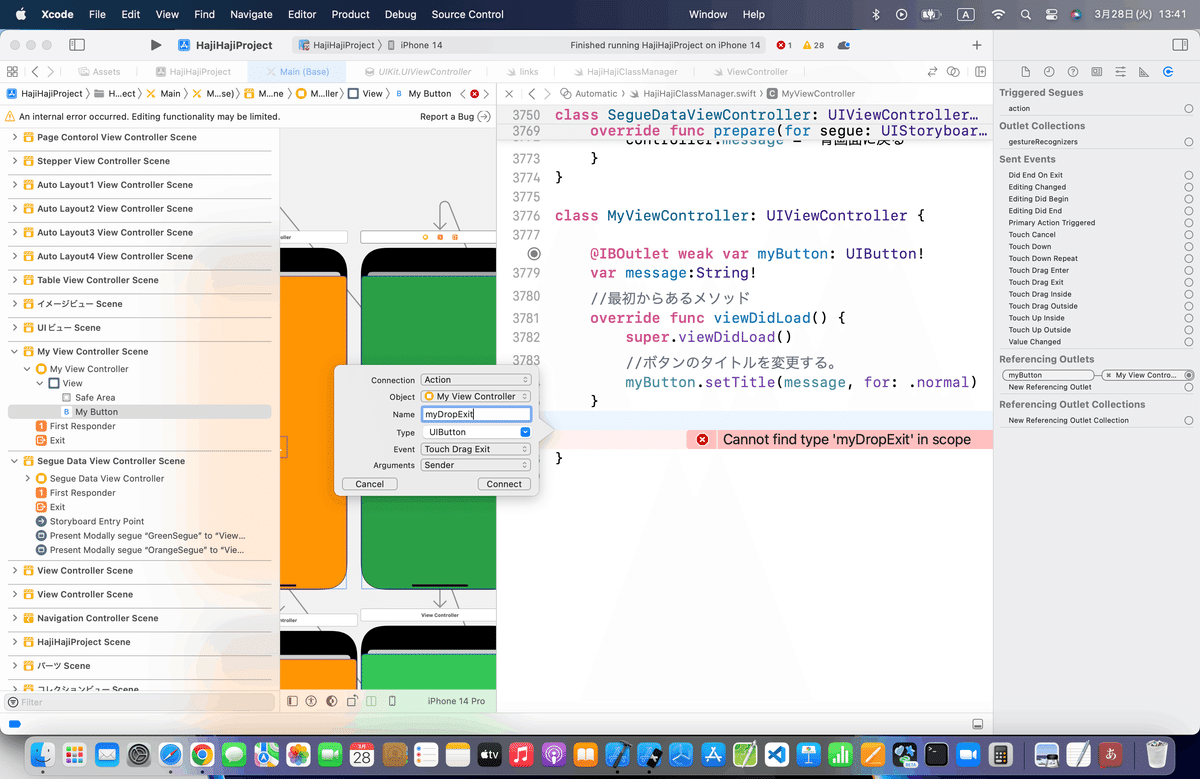Show the File inspector
Viewport: 1200px width, 779px height.
tap(1025, 72)
